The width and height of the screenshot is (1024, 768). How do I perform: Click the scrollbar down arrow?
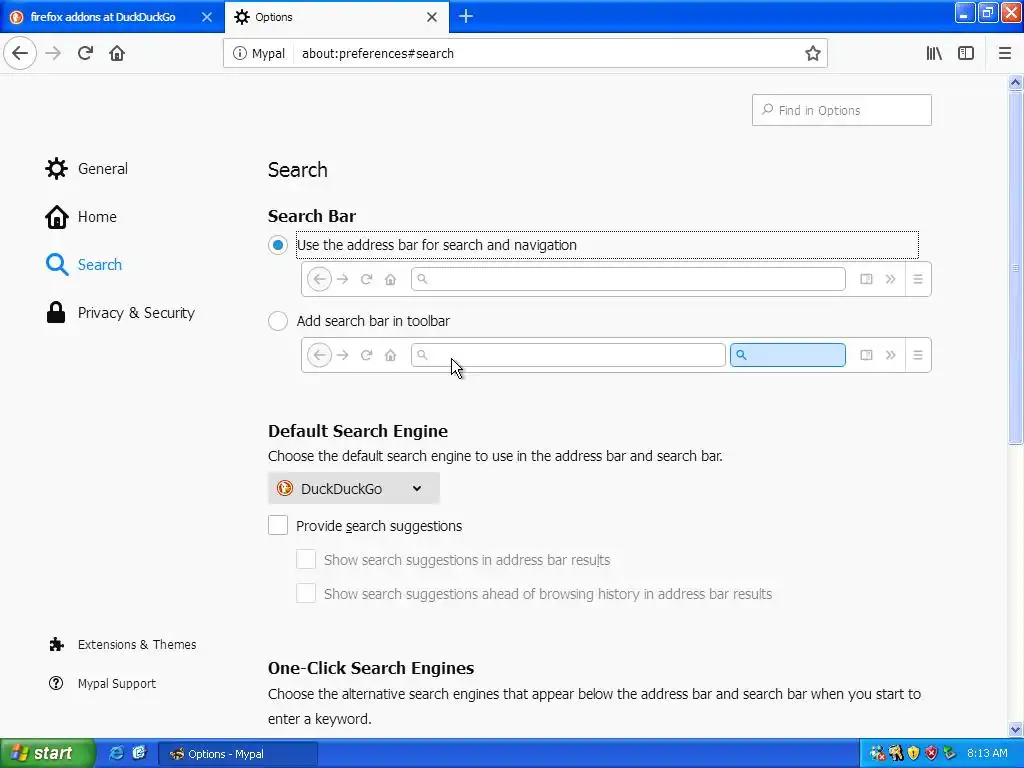[1015, 729]
